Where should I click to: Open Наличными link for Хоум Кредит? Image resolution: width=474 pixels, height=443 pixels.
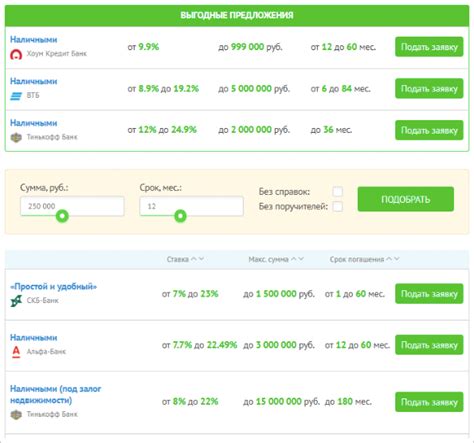tap(34, 40)
